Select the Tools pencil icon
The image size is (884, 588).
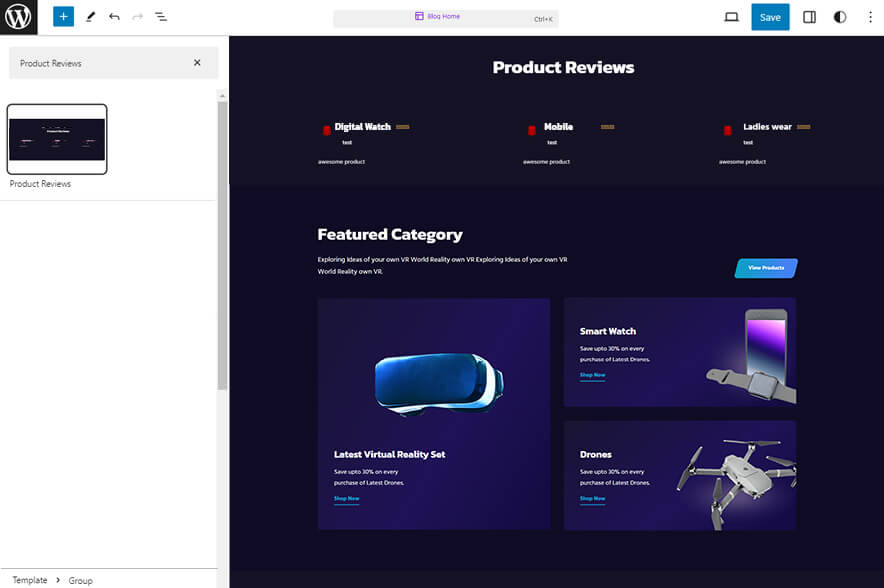[89, 16]
